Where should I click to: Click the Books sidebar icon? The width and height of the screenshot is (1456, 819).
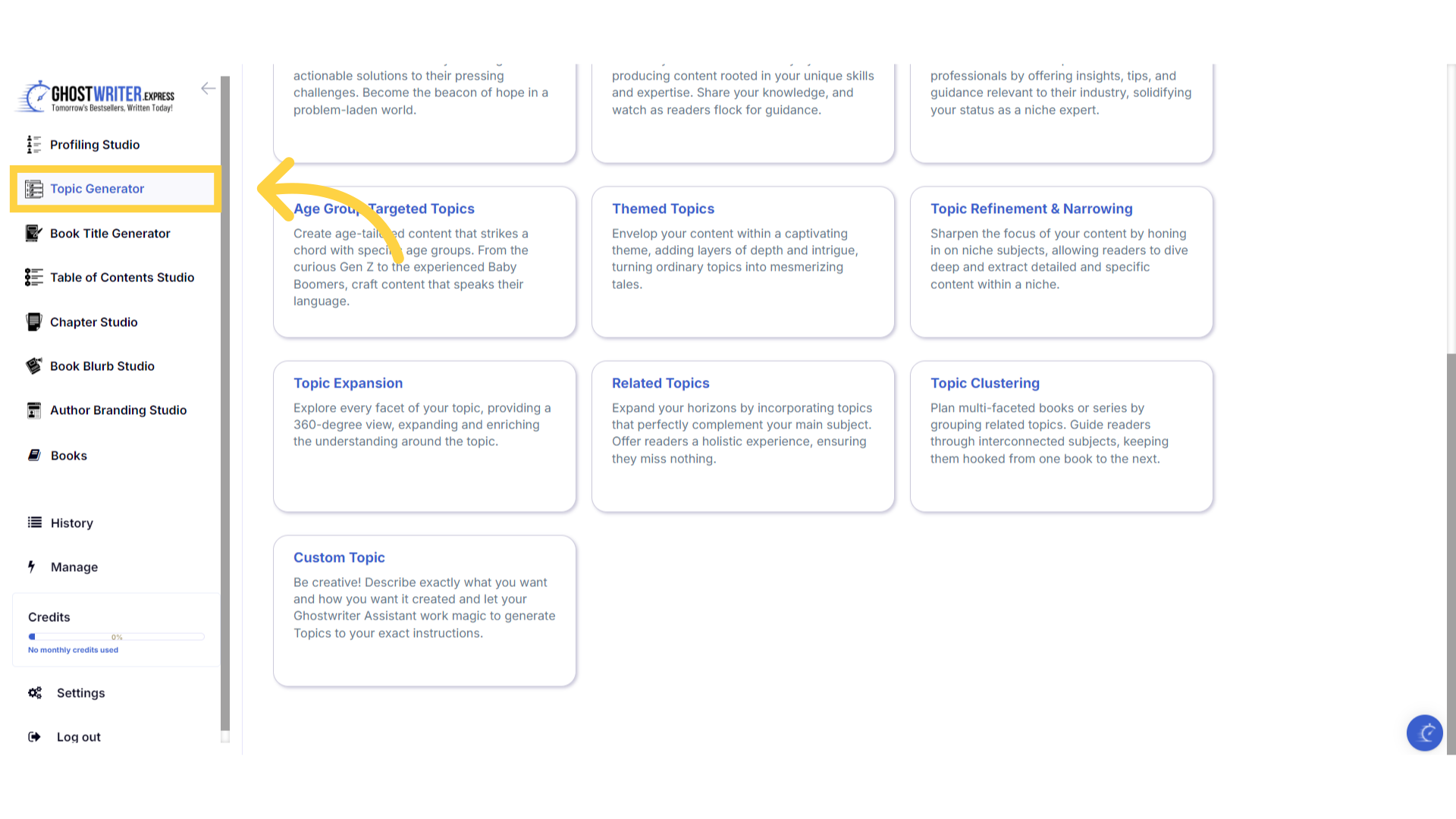tap(34, 455)
